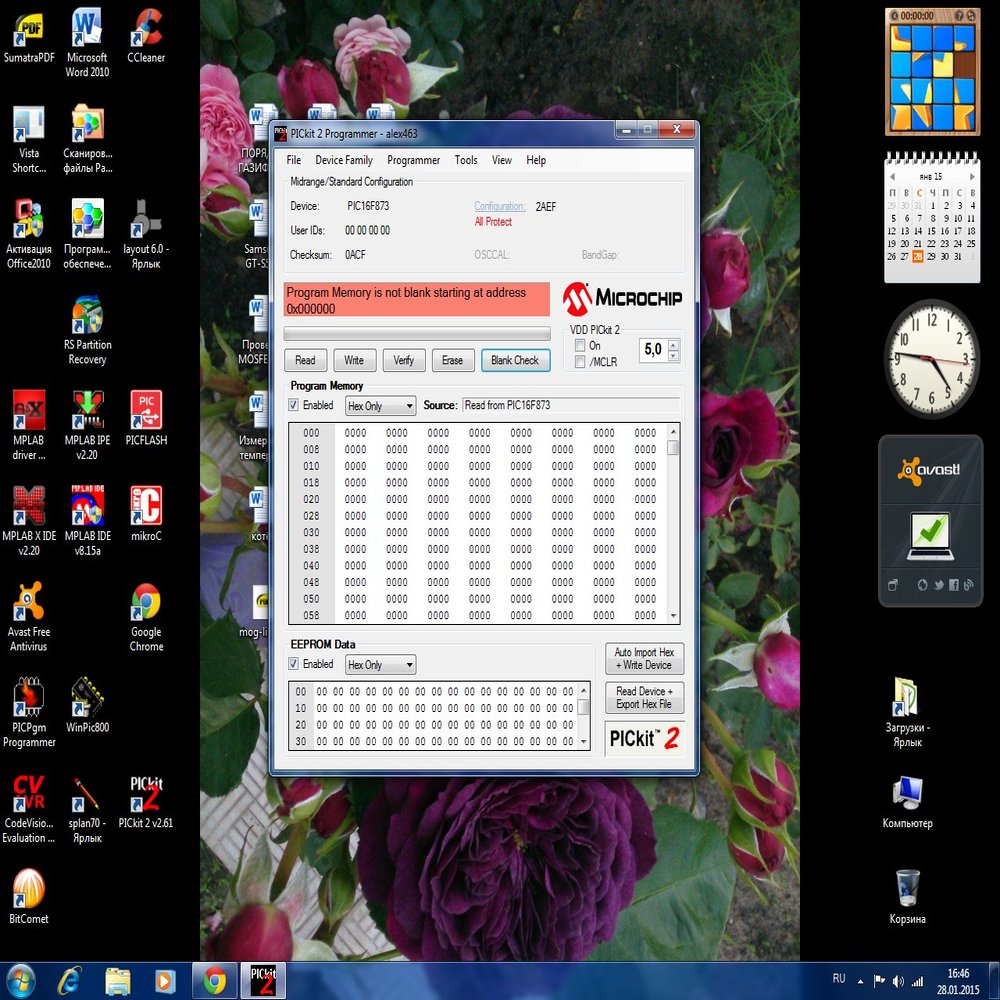Image resolution: width=1000 pixels, height=1000 pixels.
Task: Toggle the /MCLR checkbox
Action: [580, 362]
